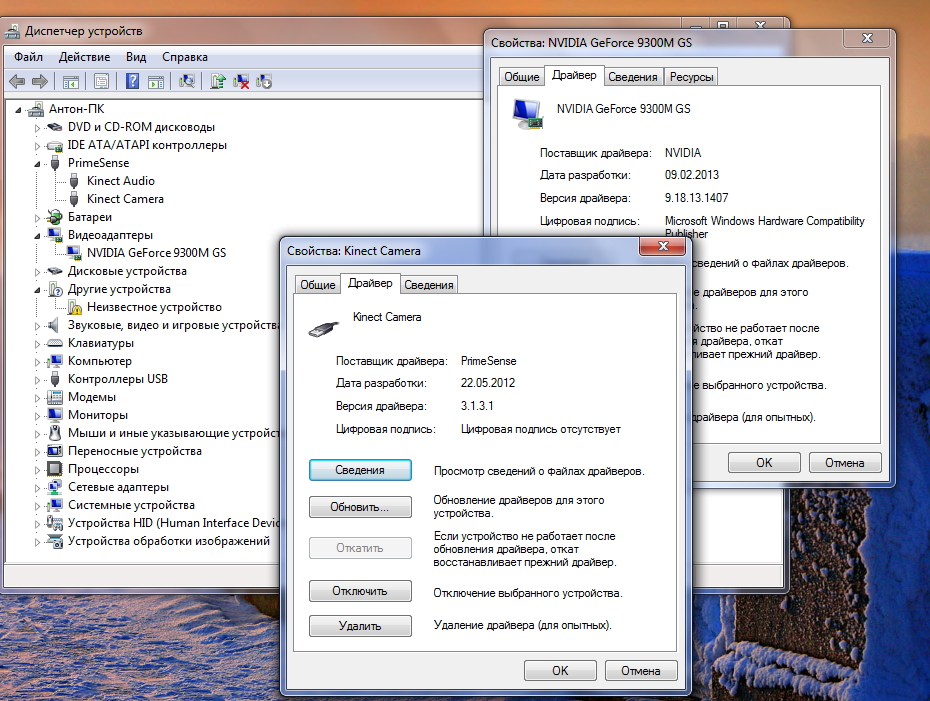Click Scan for hardware changes toolbar icon

[187, 81]
